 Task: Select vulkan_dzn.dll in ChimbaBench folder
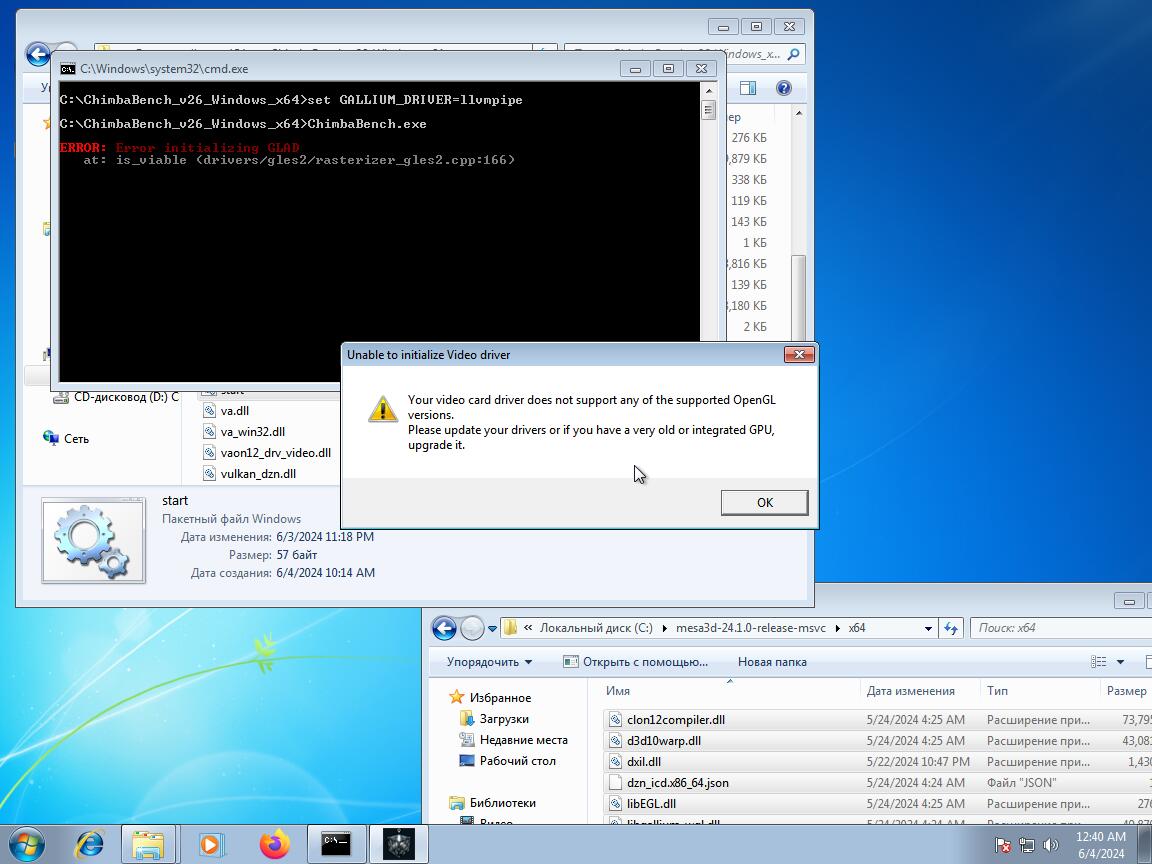tap(258, 474)
